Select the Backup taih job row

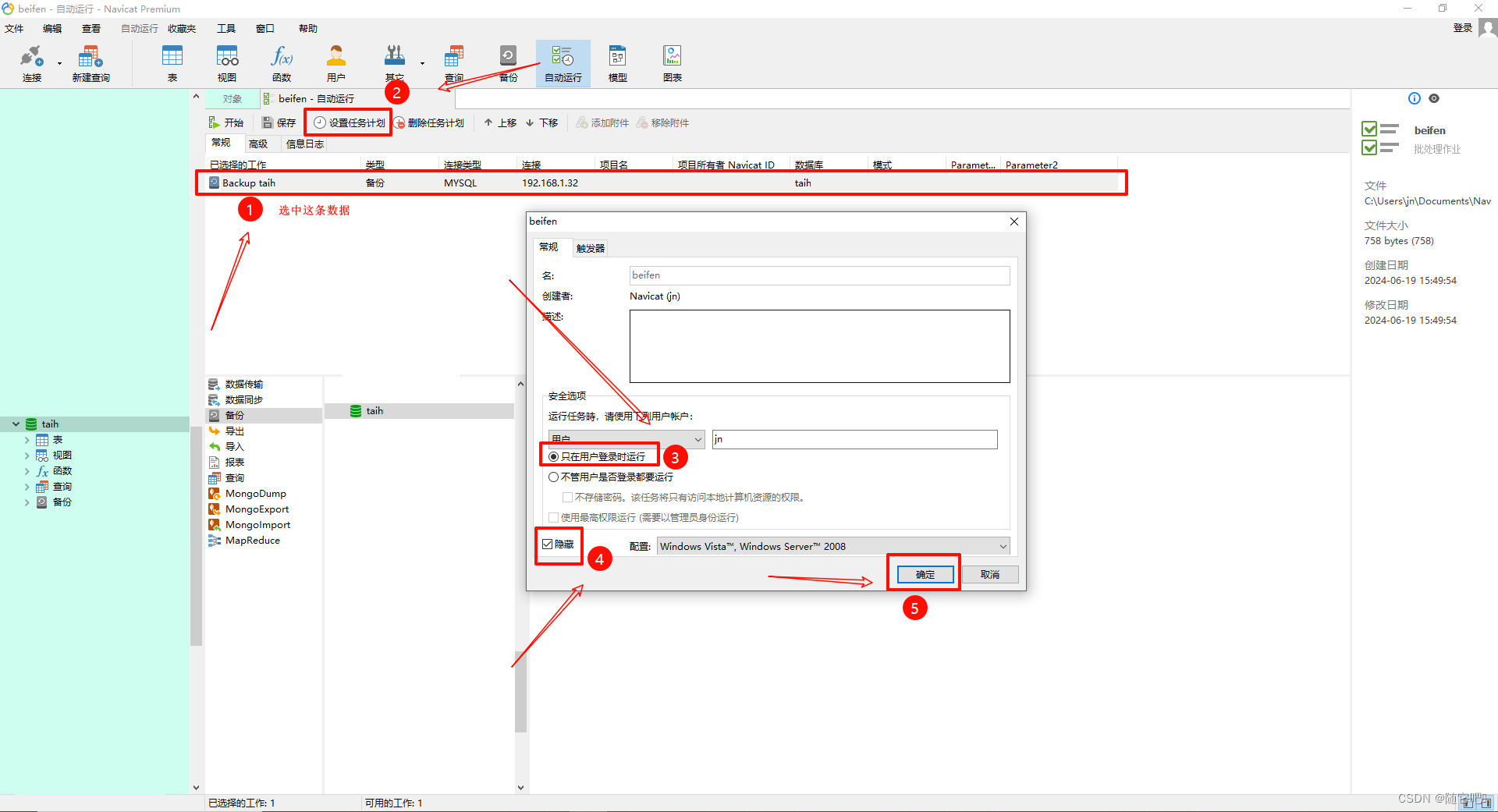click(x=661, y=183)
